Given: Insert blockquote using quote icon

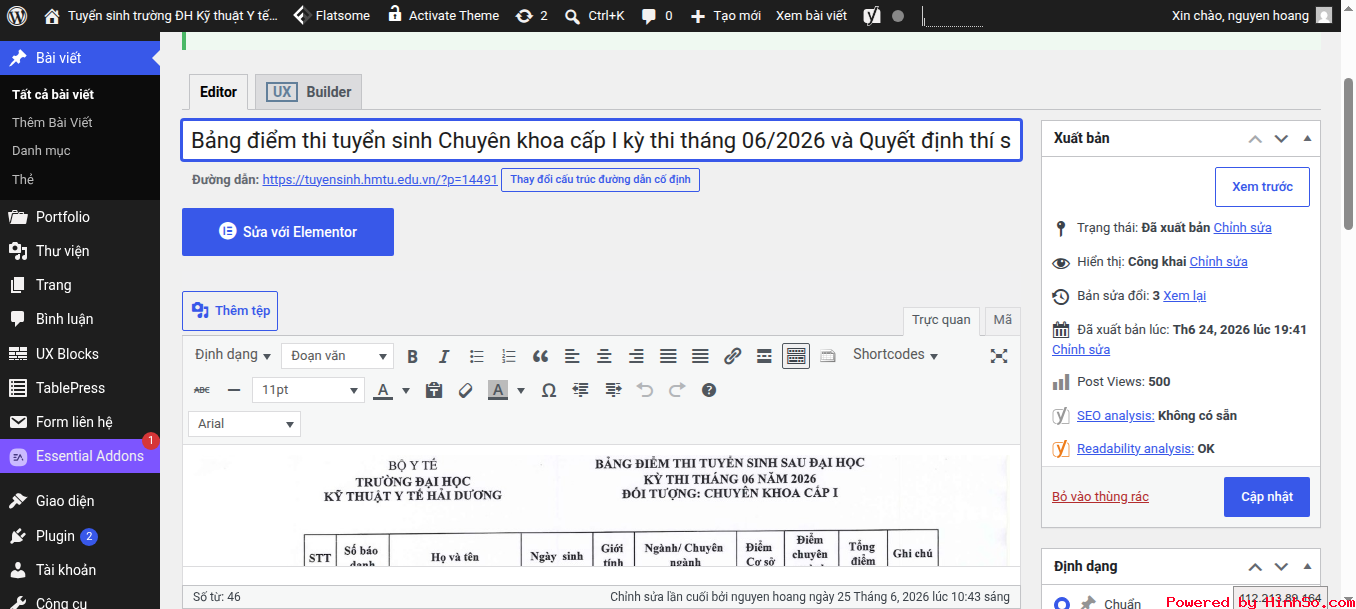Looking at the screenshot, I should pyautogui.click(x=540, y=356).
